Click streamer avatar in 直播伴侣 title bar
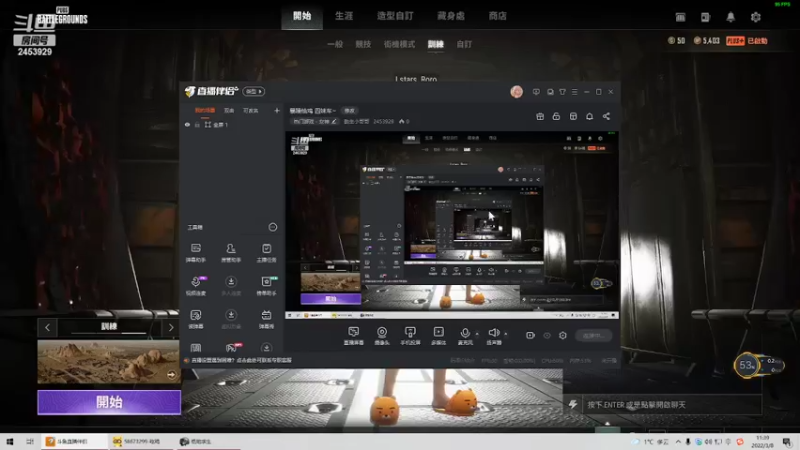The image size is (800, 450). [x=516, y=92]
